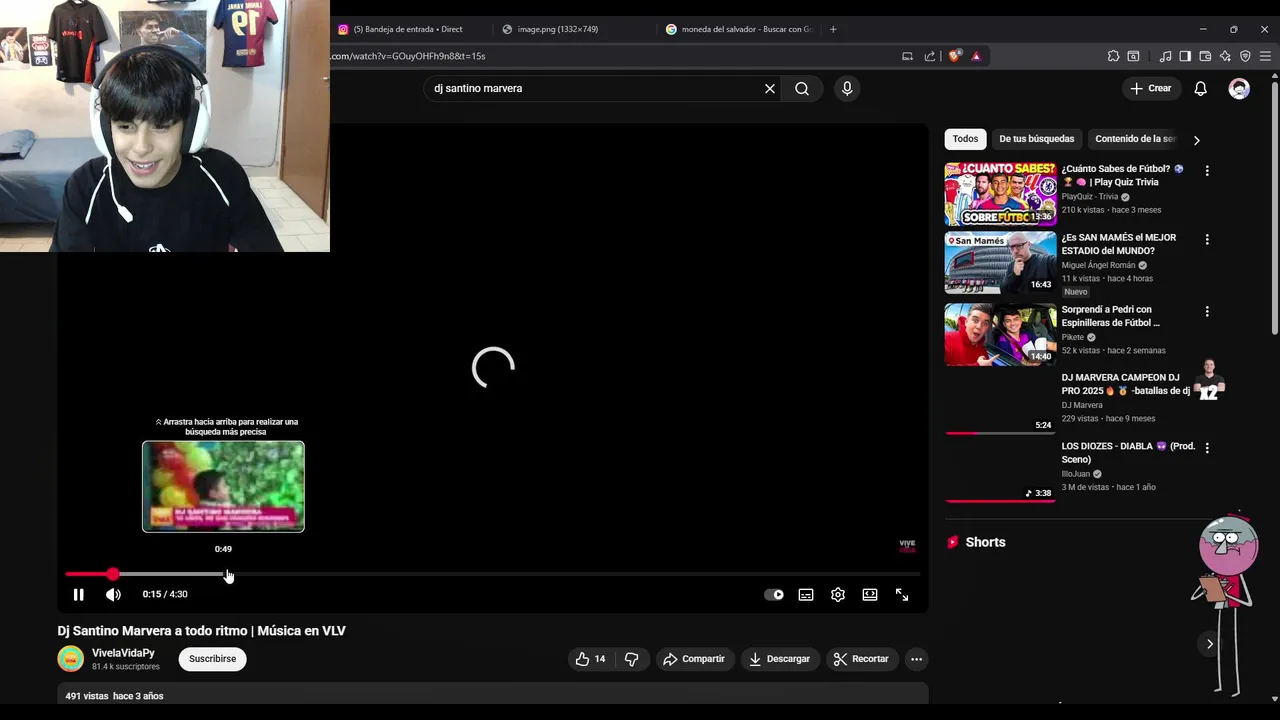Image resolution: width=1280 pixels, height=720 pixels.
Task: Open the Sorprendí a Pedri video title
Action: tap(1111, 316)
